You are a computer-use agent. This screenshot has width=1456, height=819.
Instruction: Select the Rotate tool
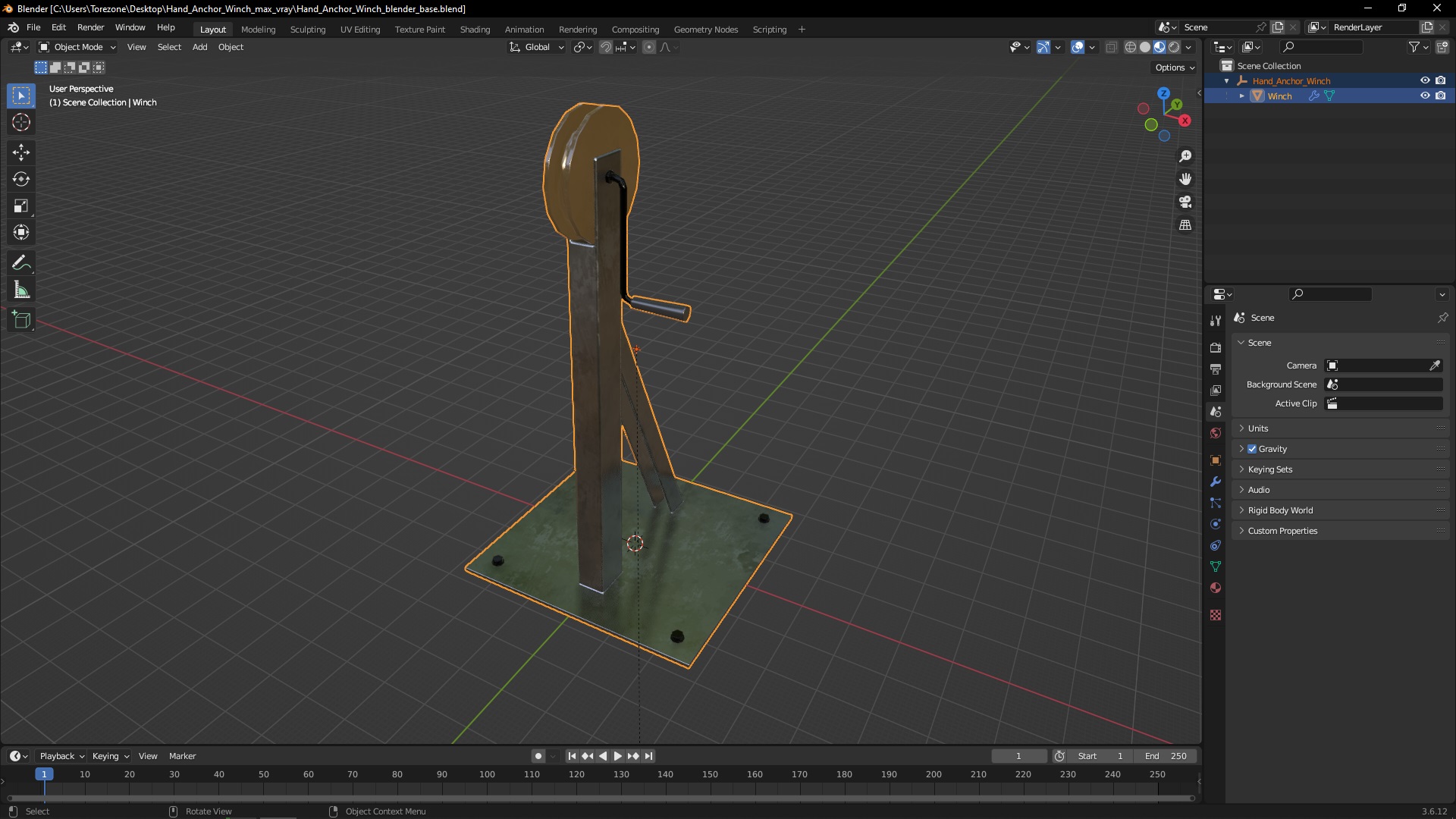[x=21, y=179]
